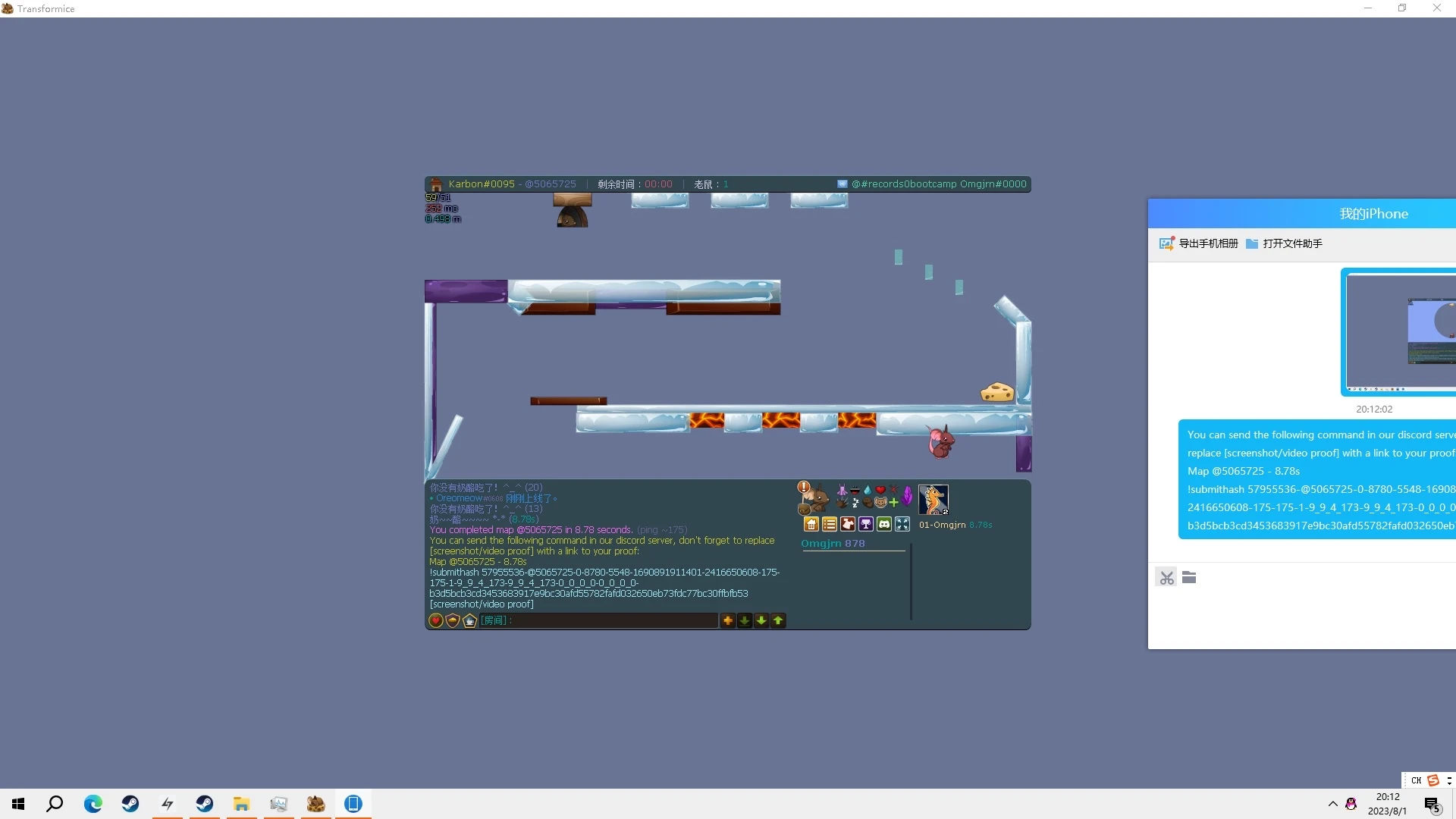Select the clapping hands emote

(x=842, y=502)
